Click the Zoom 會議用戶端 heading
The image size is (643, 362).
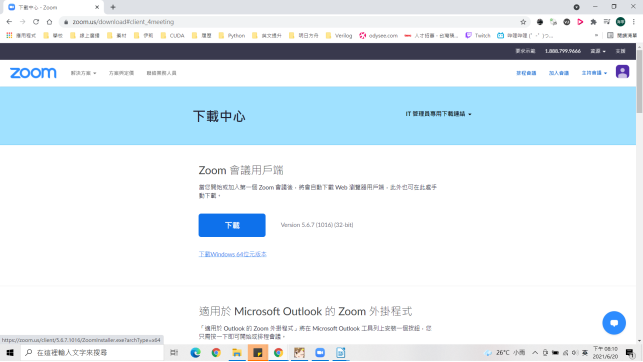tap(241, 170)
